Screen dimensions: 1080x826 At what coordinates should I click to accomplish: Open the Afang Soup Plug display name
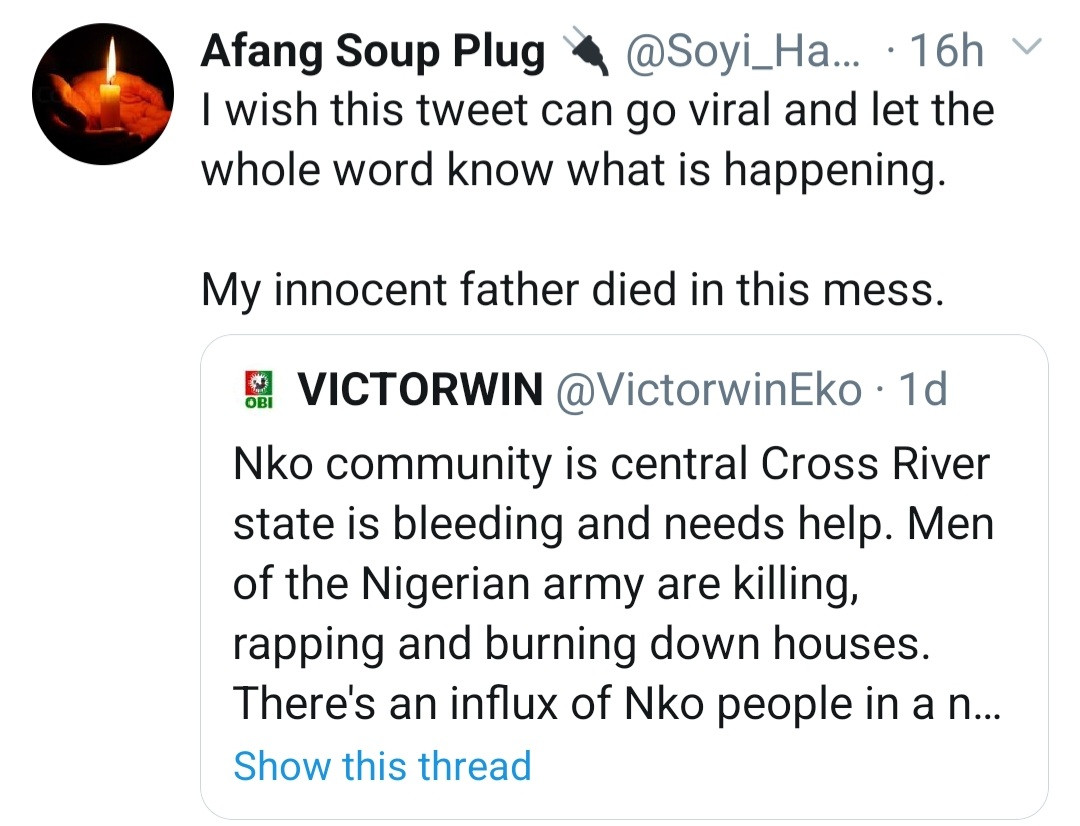point(372,52)
